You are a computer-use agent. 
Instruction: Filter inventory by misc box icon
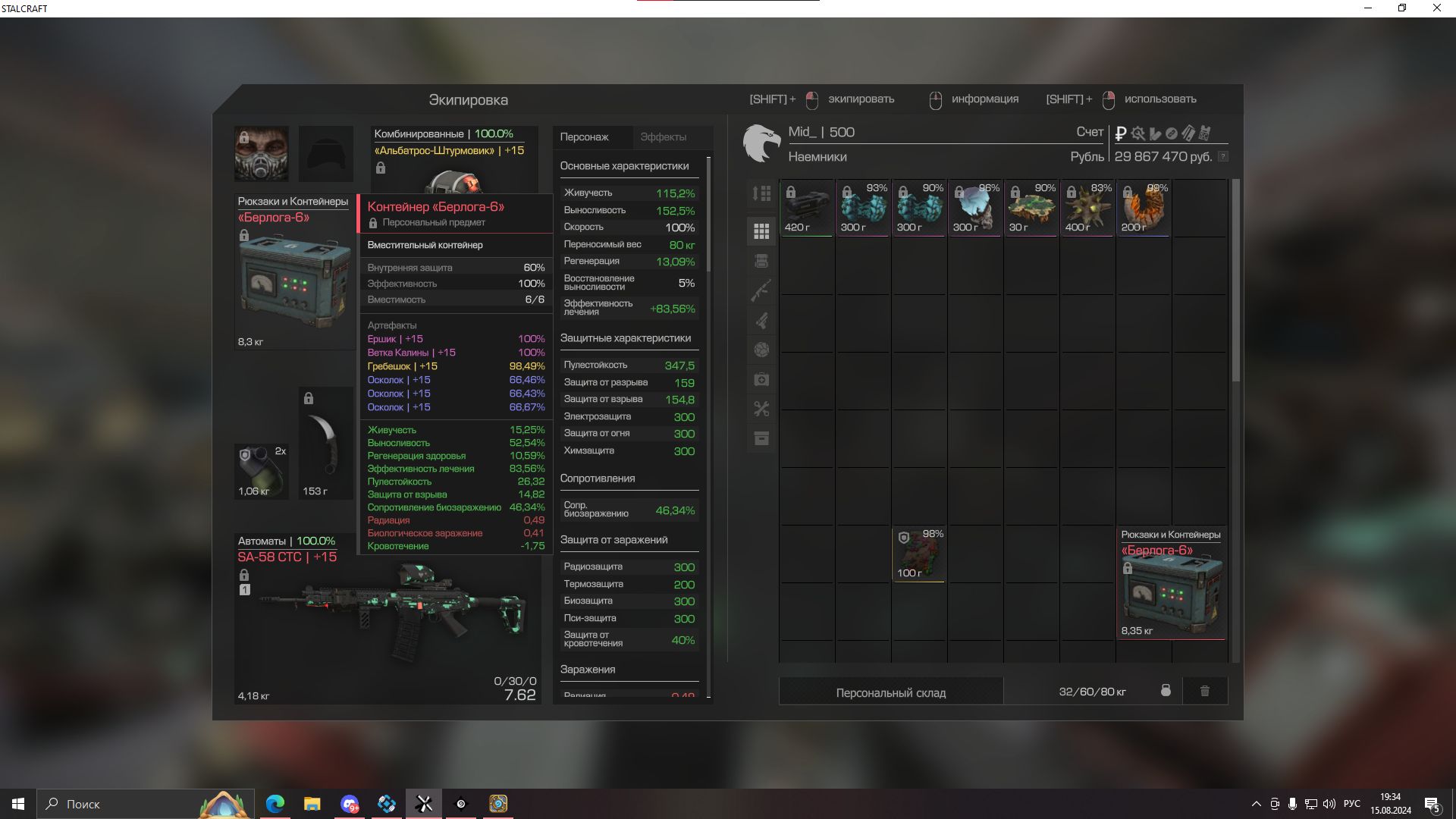coord(761,438)
